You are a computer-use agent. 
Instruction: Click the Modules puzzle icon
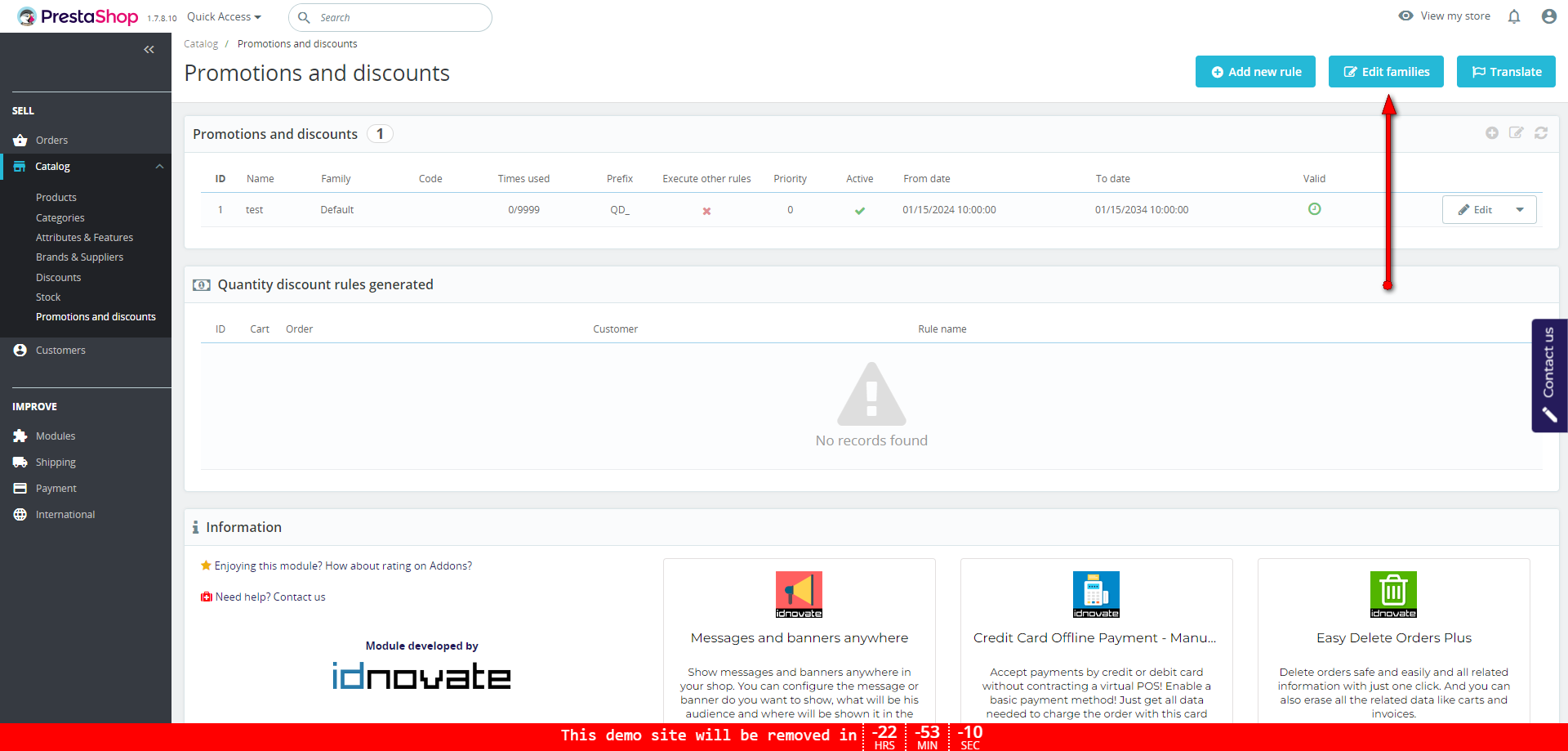[20, 436]
